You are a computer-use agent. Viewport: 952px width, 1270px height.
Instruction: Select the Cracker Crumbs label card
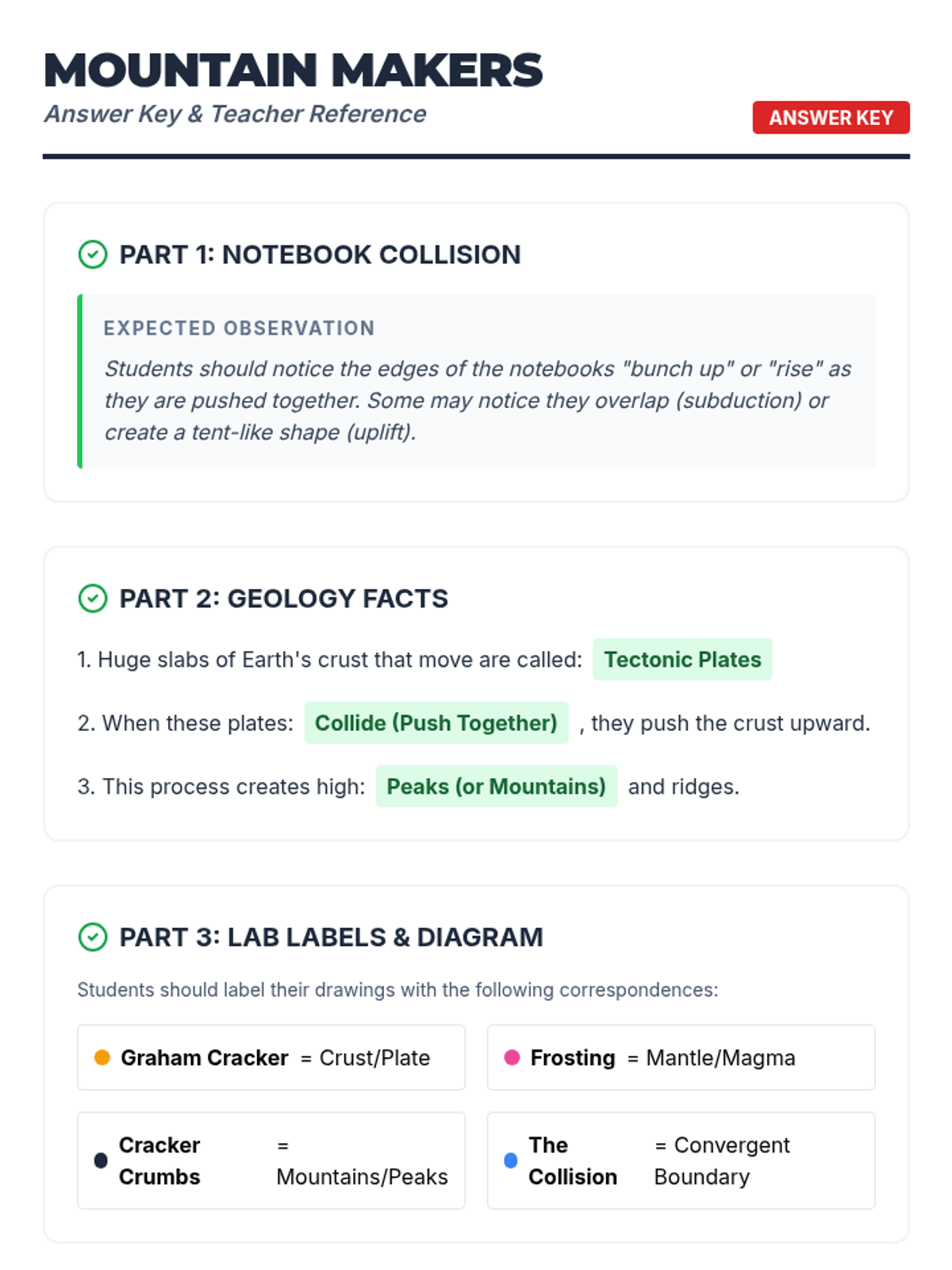271,1160
